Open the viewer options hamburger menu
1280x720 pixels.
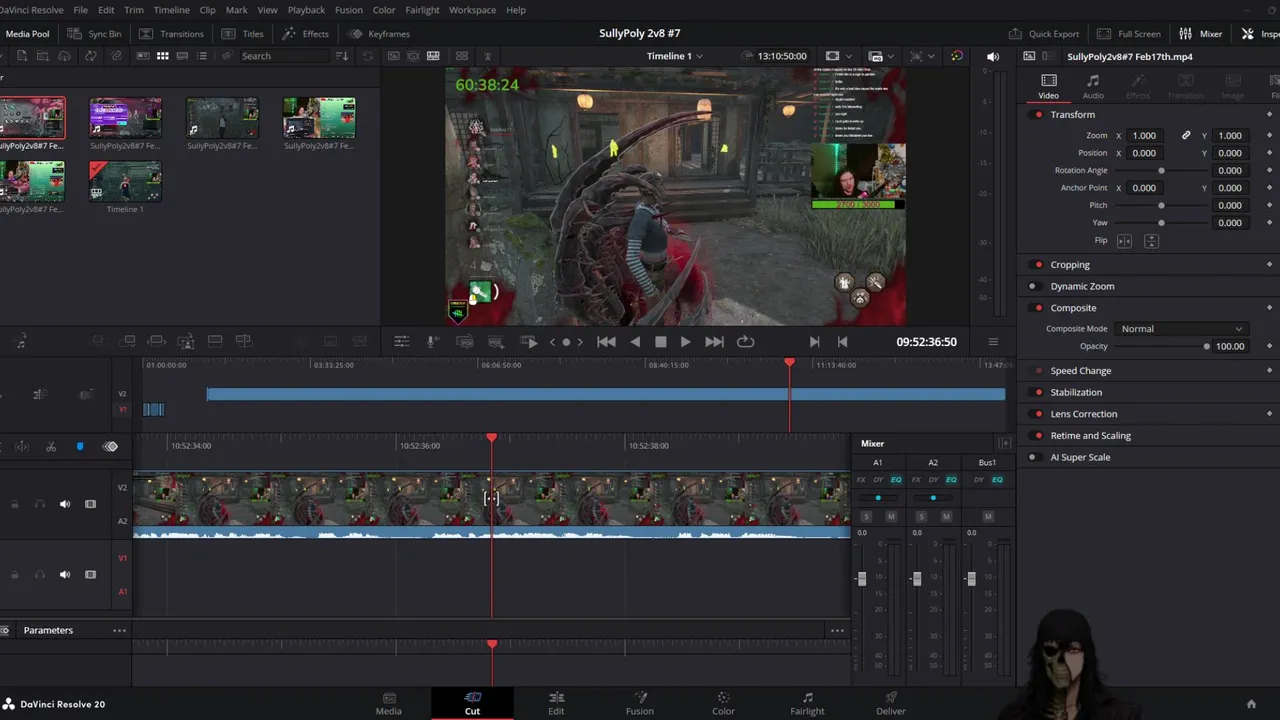993,342
